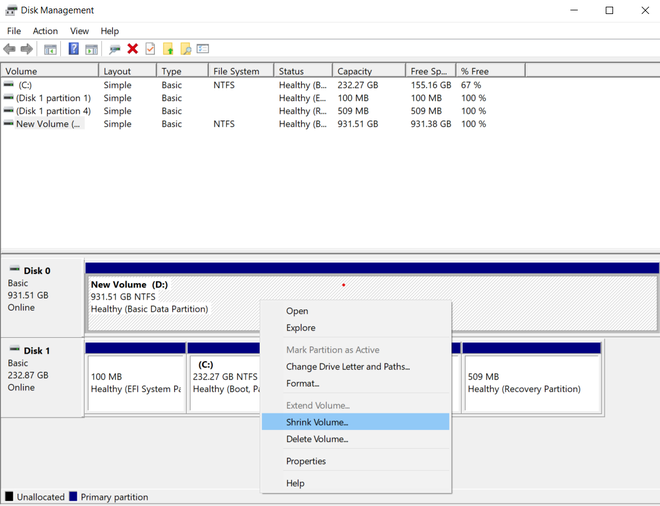Click NTFS file system cell of (C:) row
660x506 pixels.
(x=224, y=85)
